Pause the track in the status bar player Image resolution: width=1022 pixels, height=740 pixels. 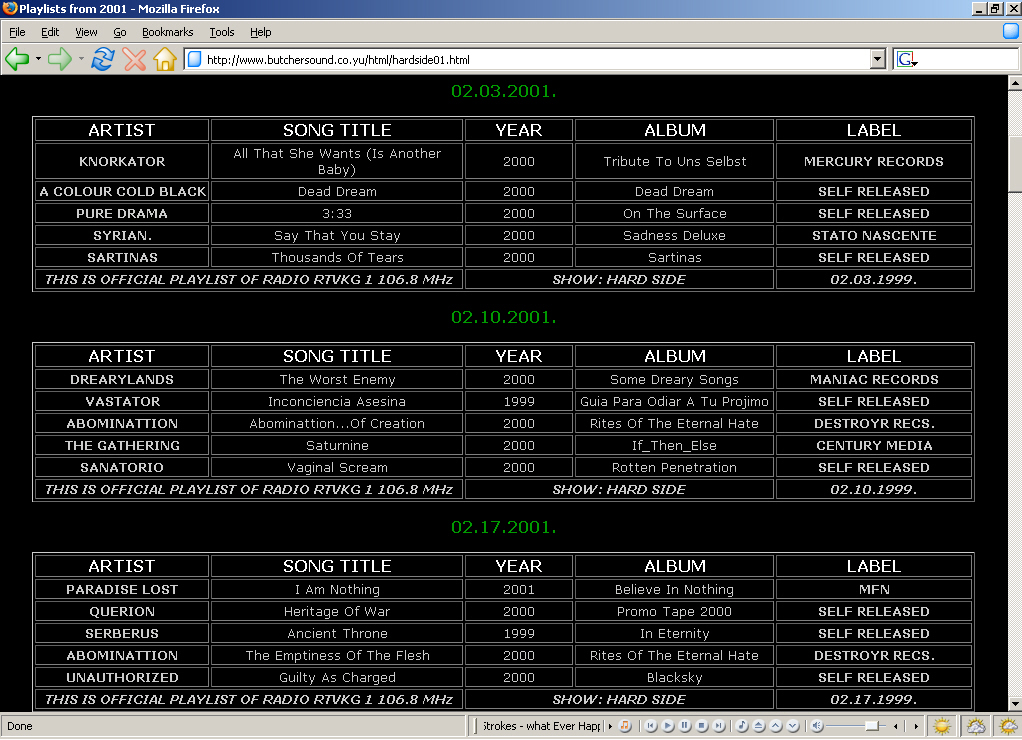coord(684,726)
